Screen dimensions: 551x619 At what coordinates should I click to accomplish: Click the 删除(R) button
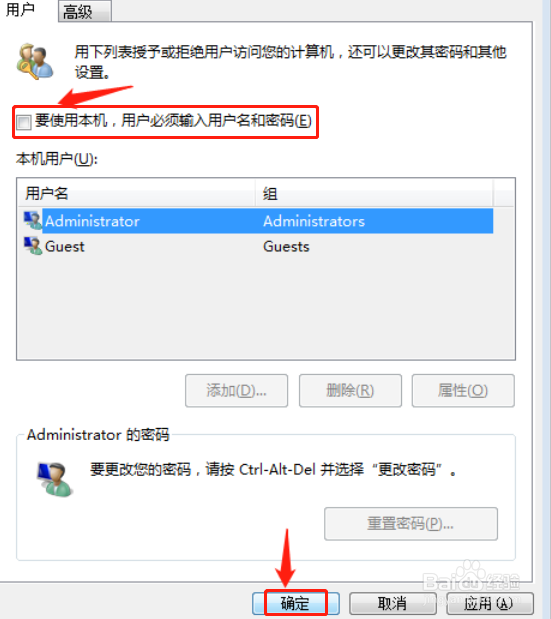click(x=350, y=390)
